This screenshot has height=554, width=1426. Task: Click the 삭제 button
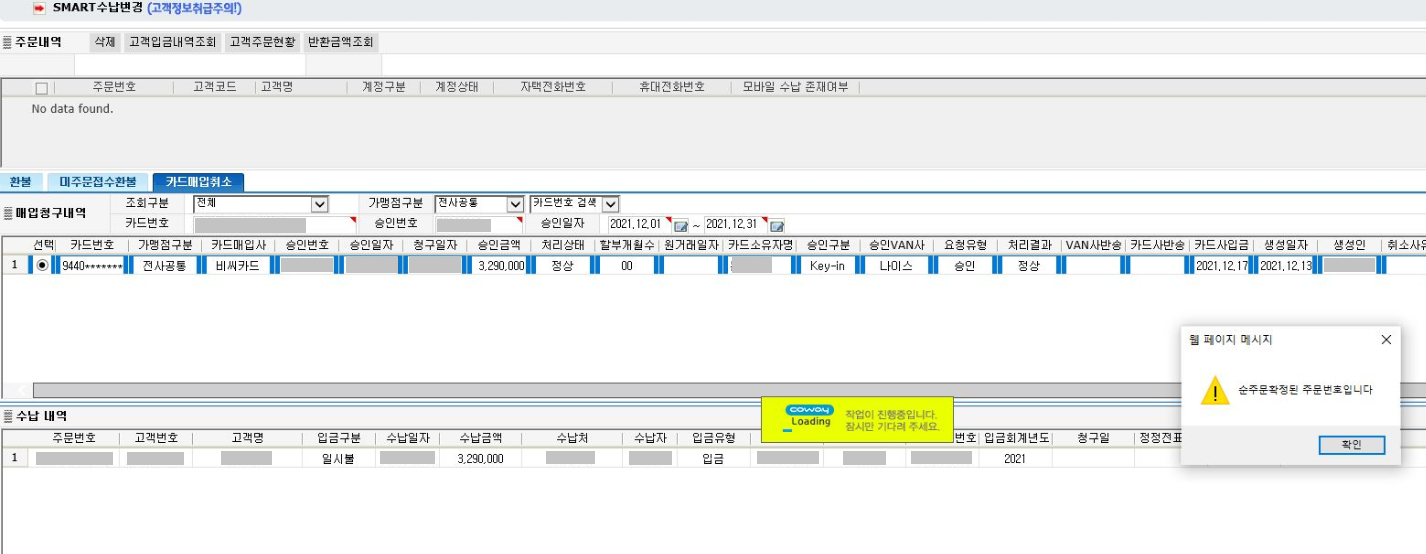[104, 42]
